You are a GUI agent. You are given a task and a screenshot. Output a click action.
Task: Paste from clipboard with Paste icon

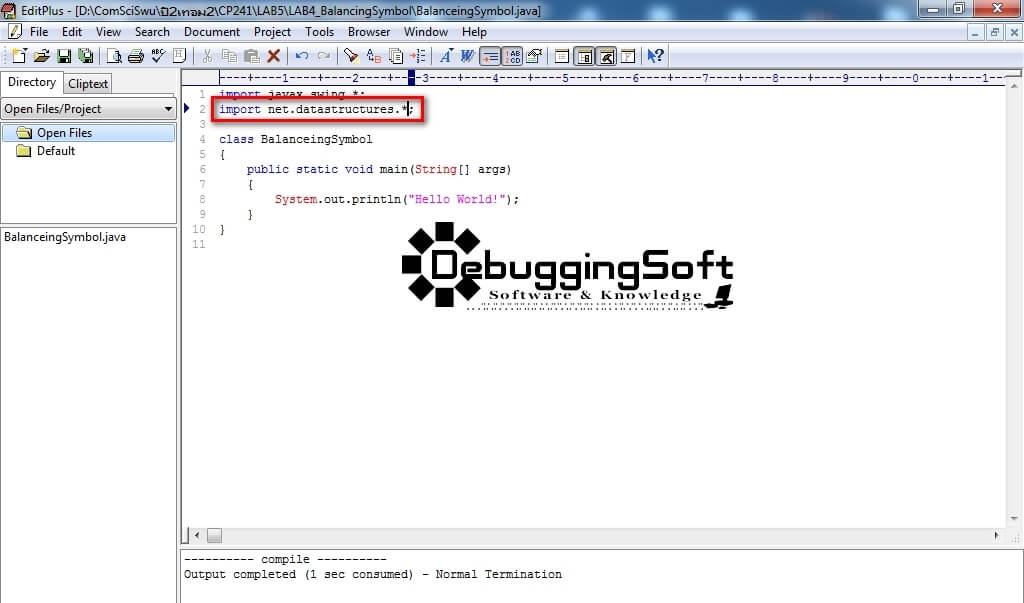(x=251, y=56)
